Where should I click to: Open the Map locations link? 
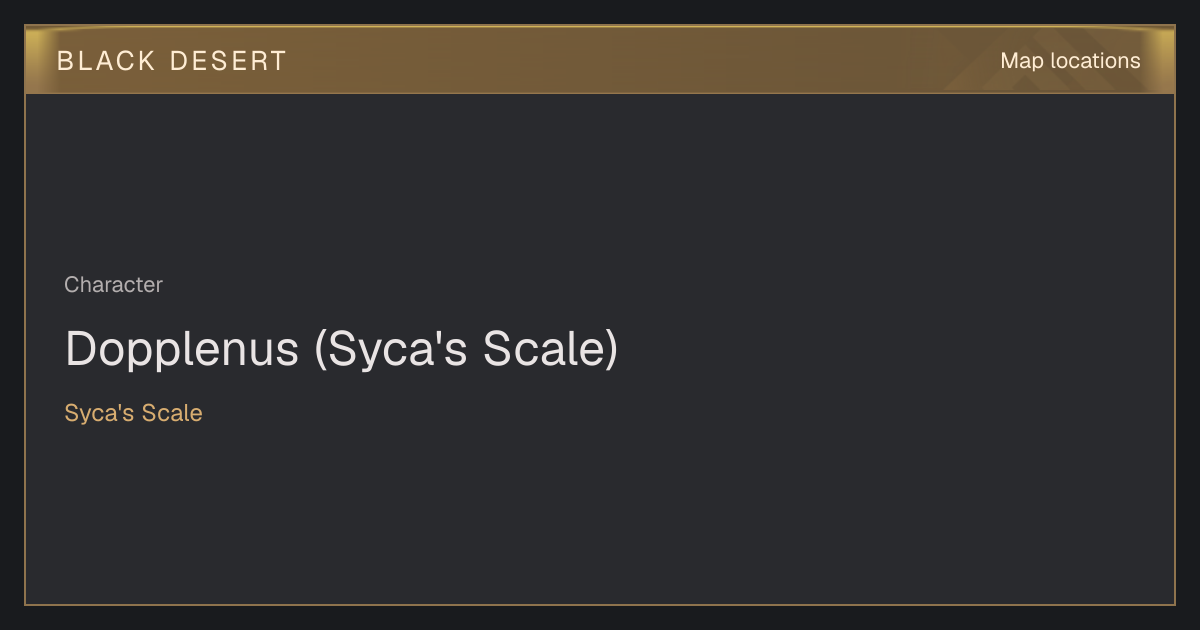coord(1070,61)
